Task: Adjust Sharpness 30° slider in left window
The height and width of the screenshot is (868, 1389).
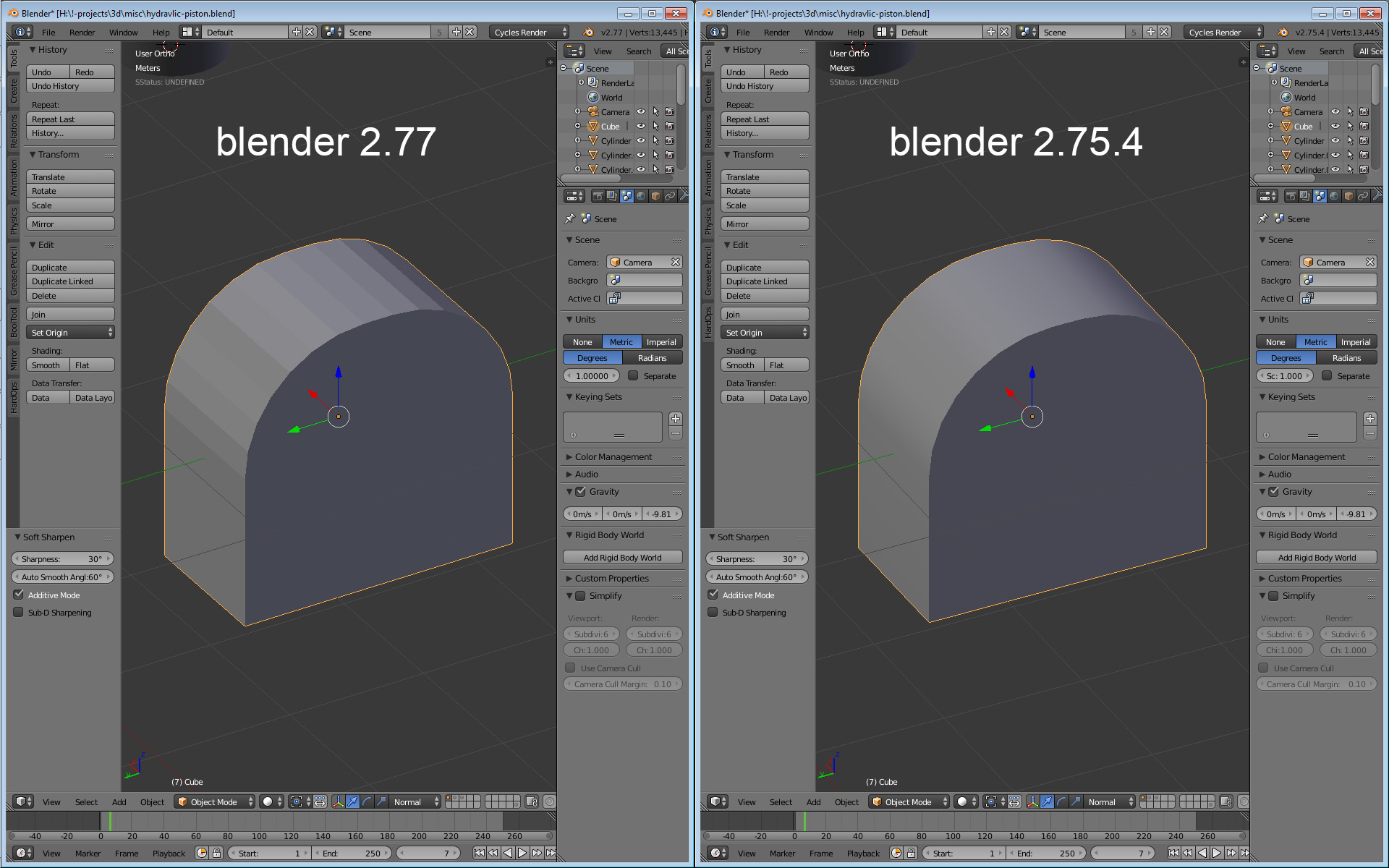Action: coord(62,559)
